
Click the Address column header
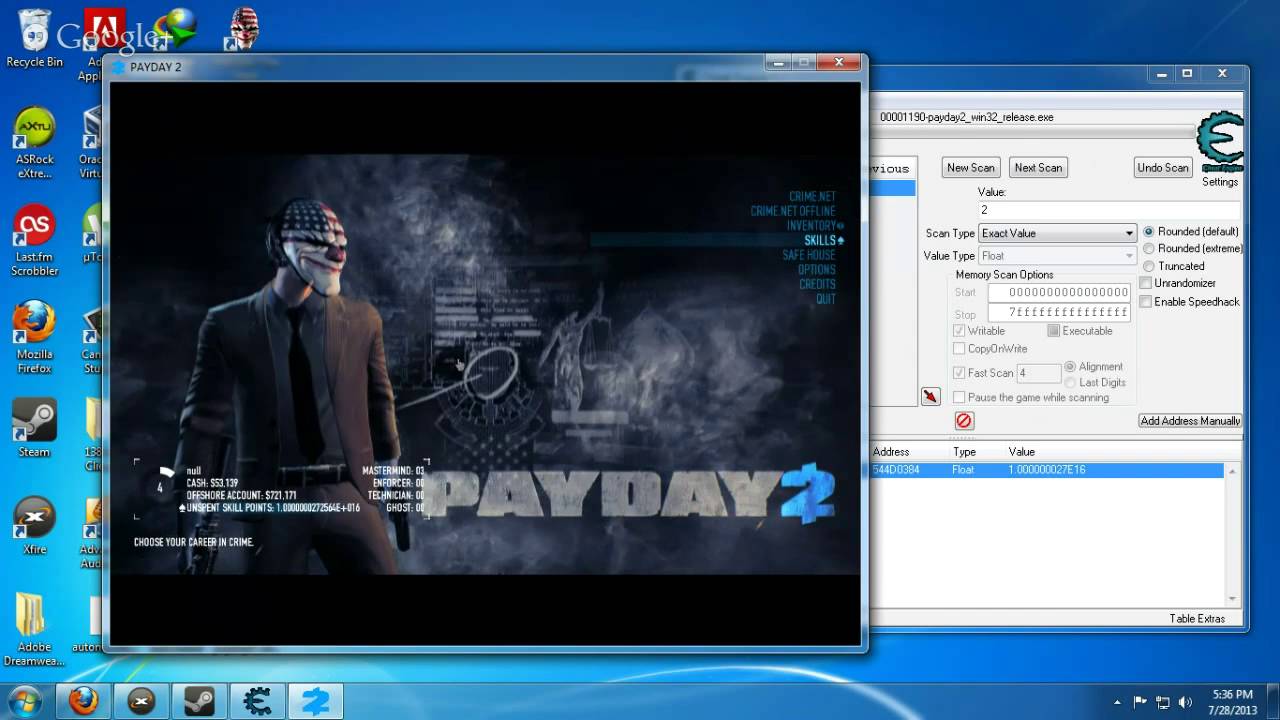[891, 452]
